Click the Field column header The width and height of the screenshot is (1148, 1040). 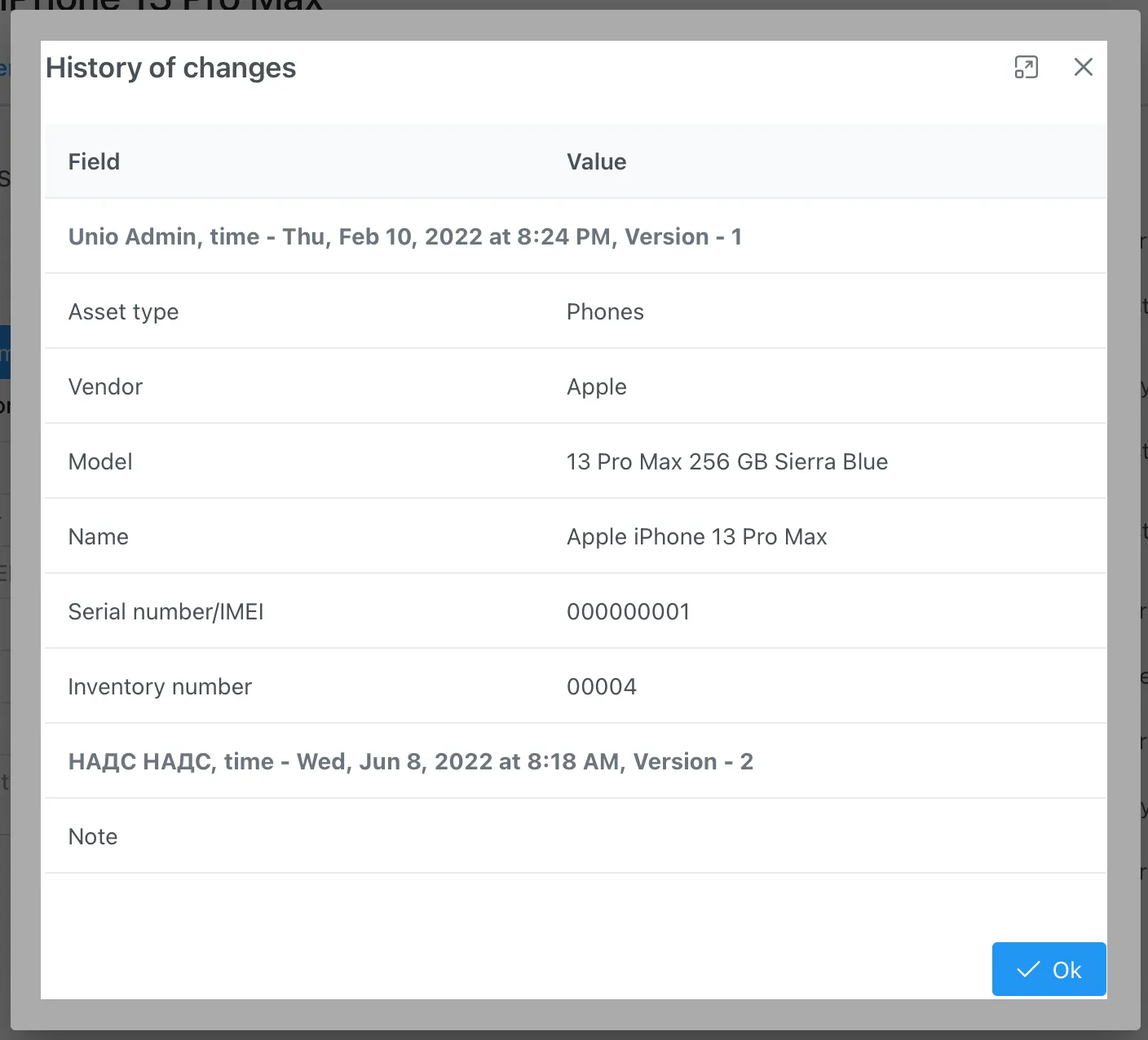click(94, 161)
